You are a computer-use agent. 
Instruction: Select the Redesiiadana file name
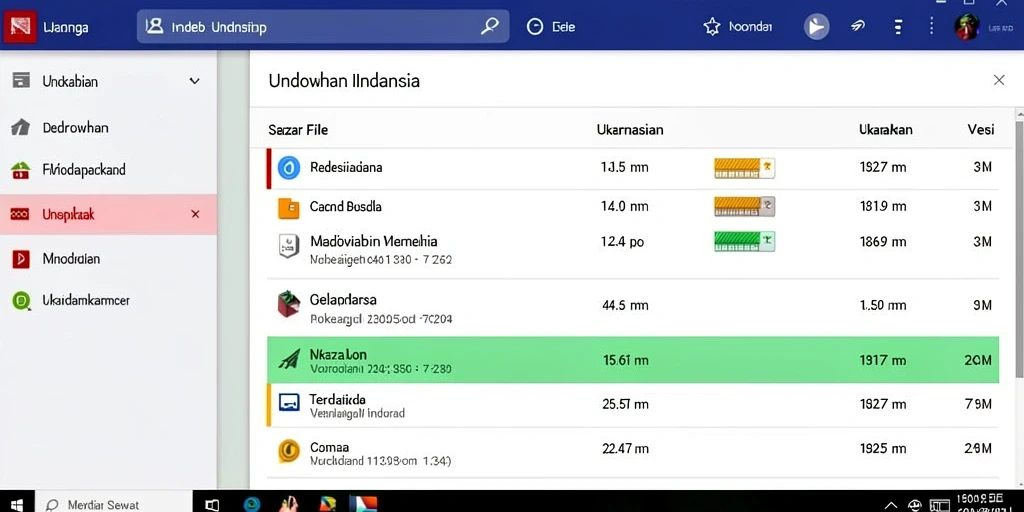pos(346,167)
